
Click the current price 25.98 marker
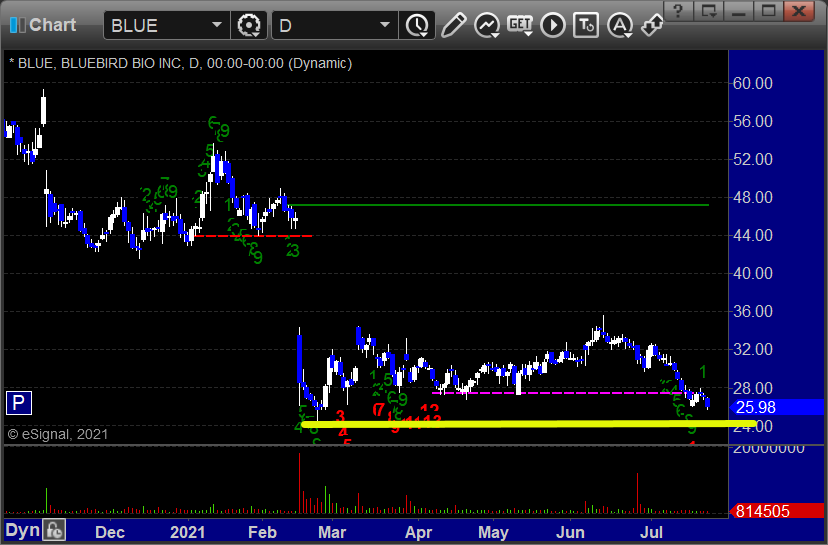tap(776, 407)
